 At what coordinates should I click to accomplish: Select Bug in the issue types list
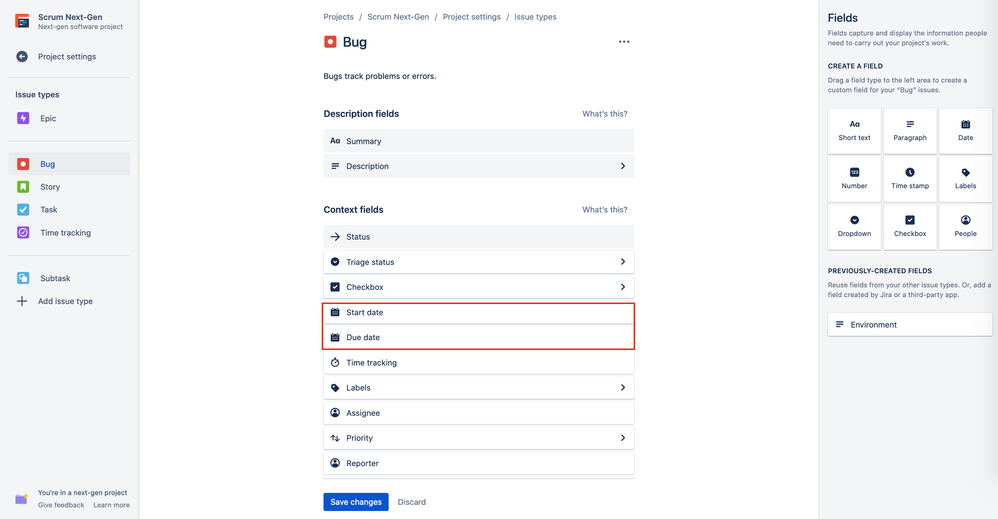point(69,164)
